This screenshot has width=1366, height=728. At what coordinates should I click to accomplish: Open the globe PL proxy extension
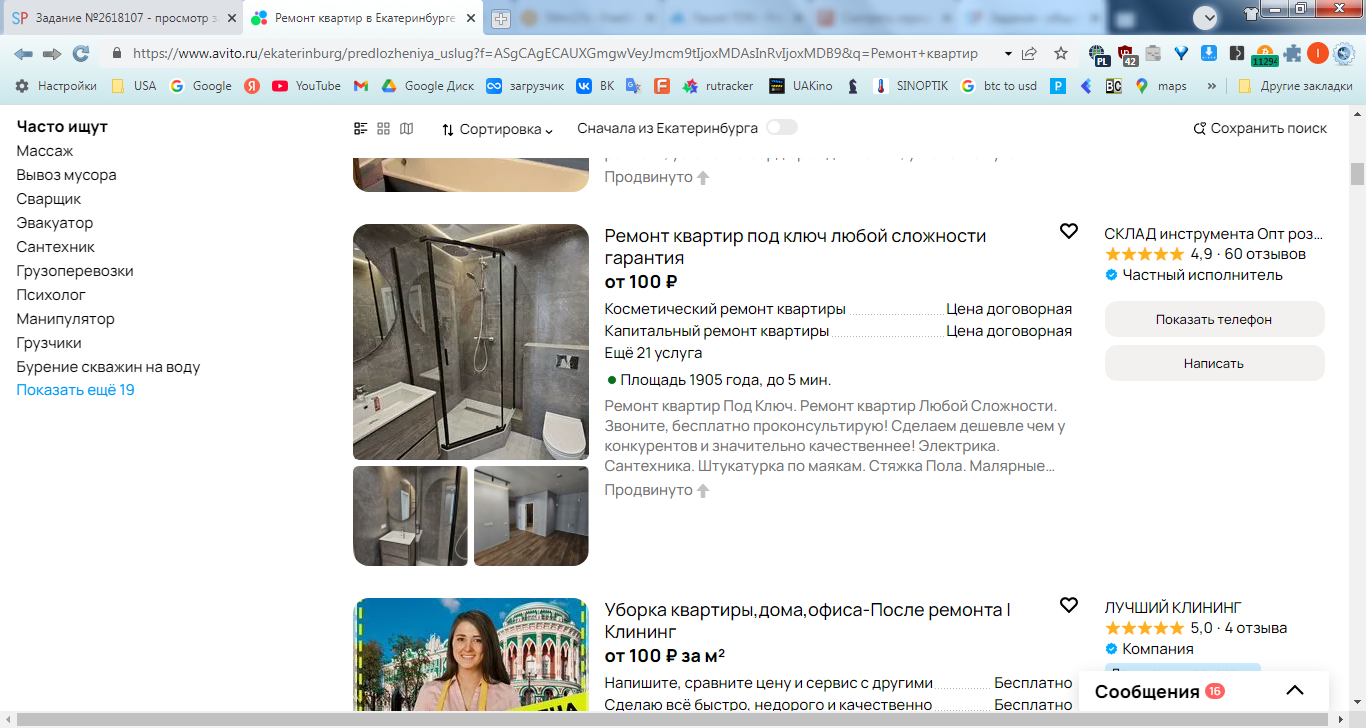[x=1099, y=55]
